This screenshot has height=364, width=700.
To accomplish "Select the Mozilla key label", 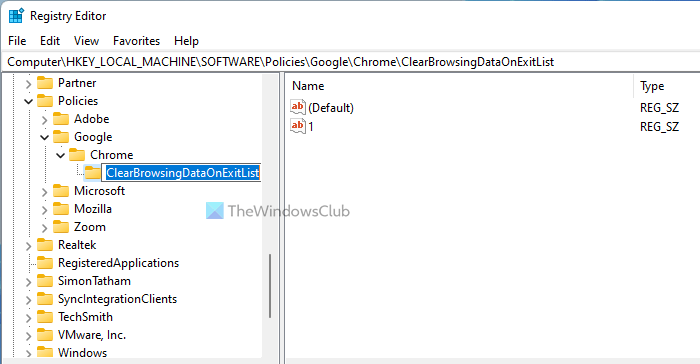I will pyautogui.click(x=92, y=209).
